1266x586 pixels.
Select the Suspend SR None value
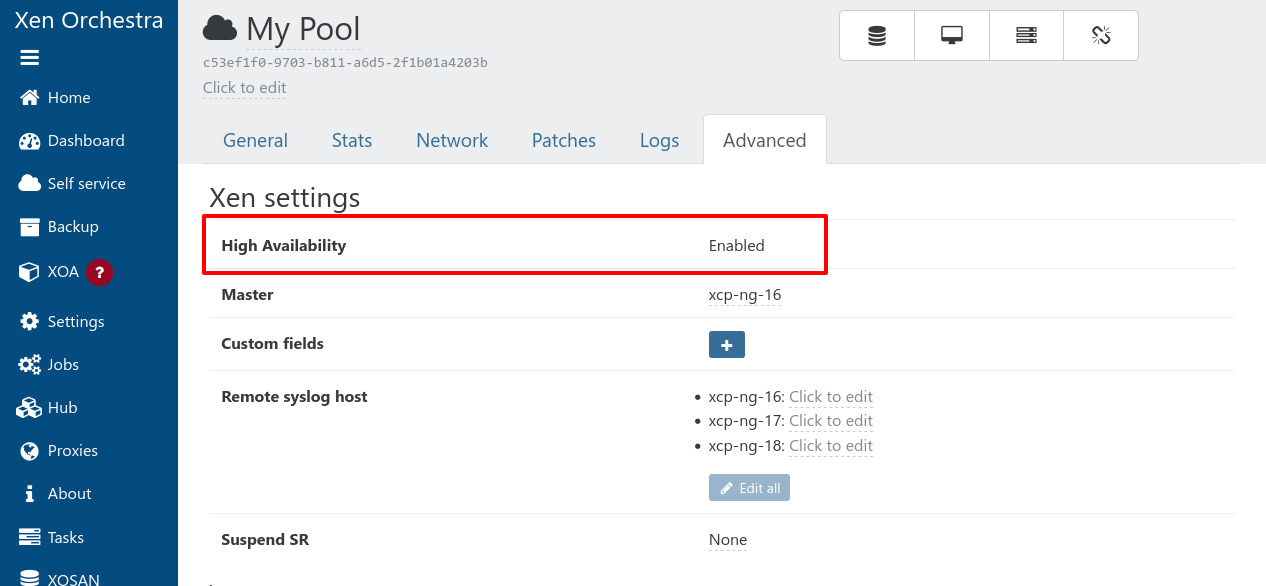point(727,540)
